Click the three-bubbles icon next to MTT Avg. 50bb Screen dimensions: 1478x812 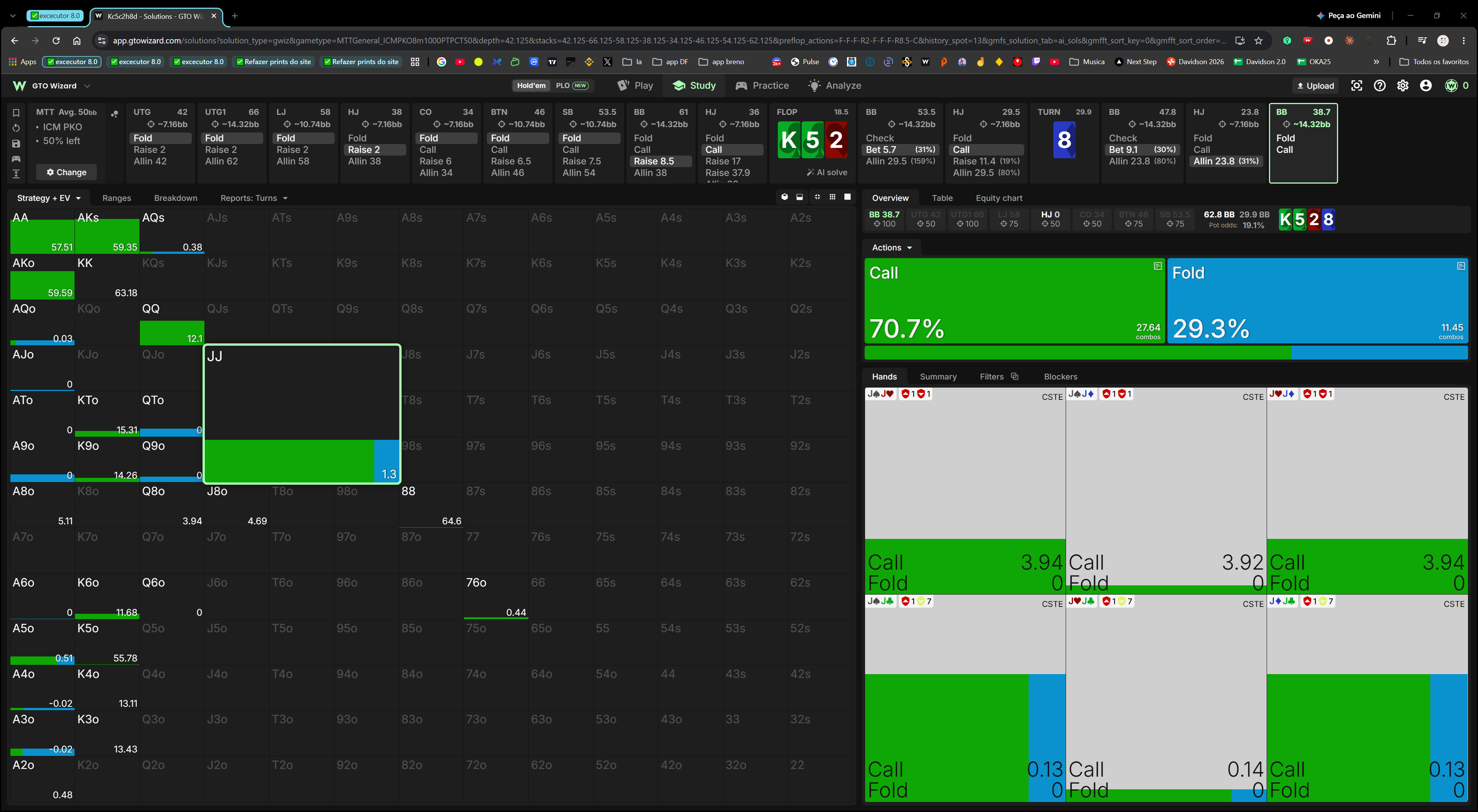click(114, 114)
